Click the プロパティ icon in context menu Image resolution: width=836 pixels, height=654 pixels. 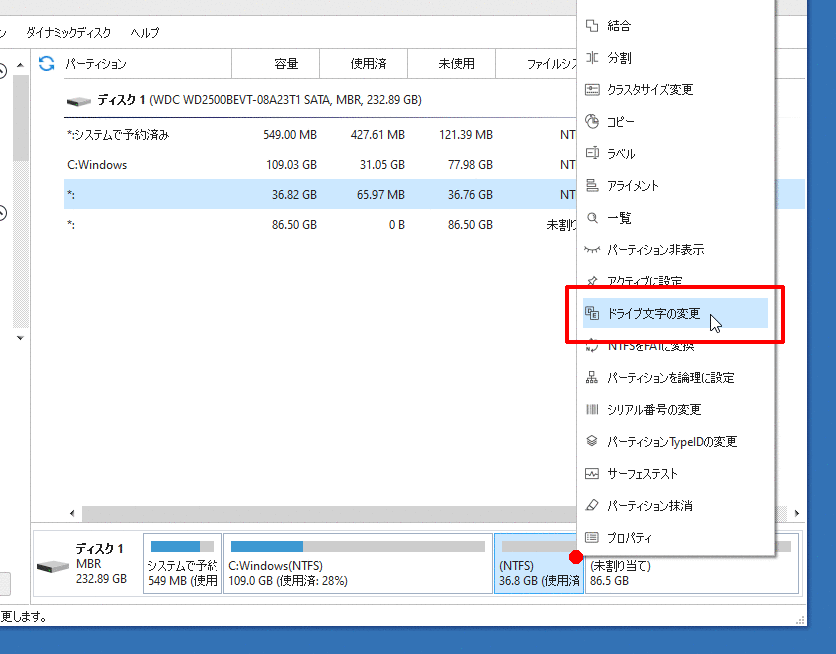(x=592, y=538)
